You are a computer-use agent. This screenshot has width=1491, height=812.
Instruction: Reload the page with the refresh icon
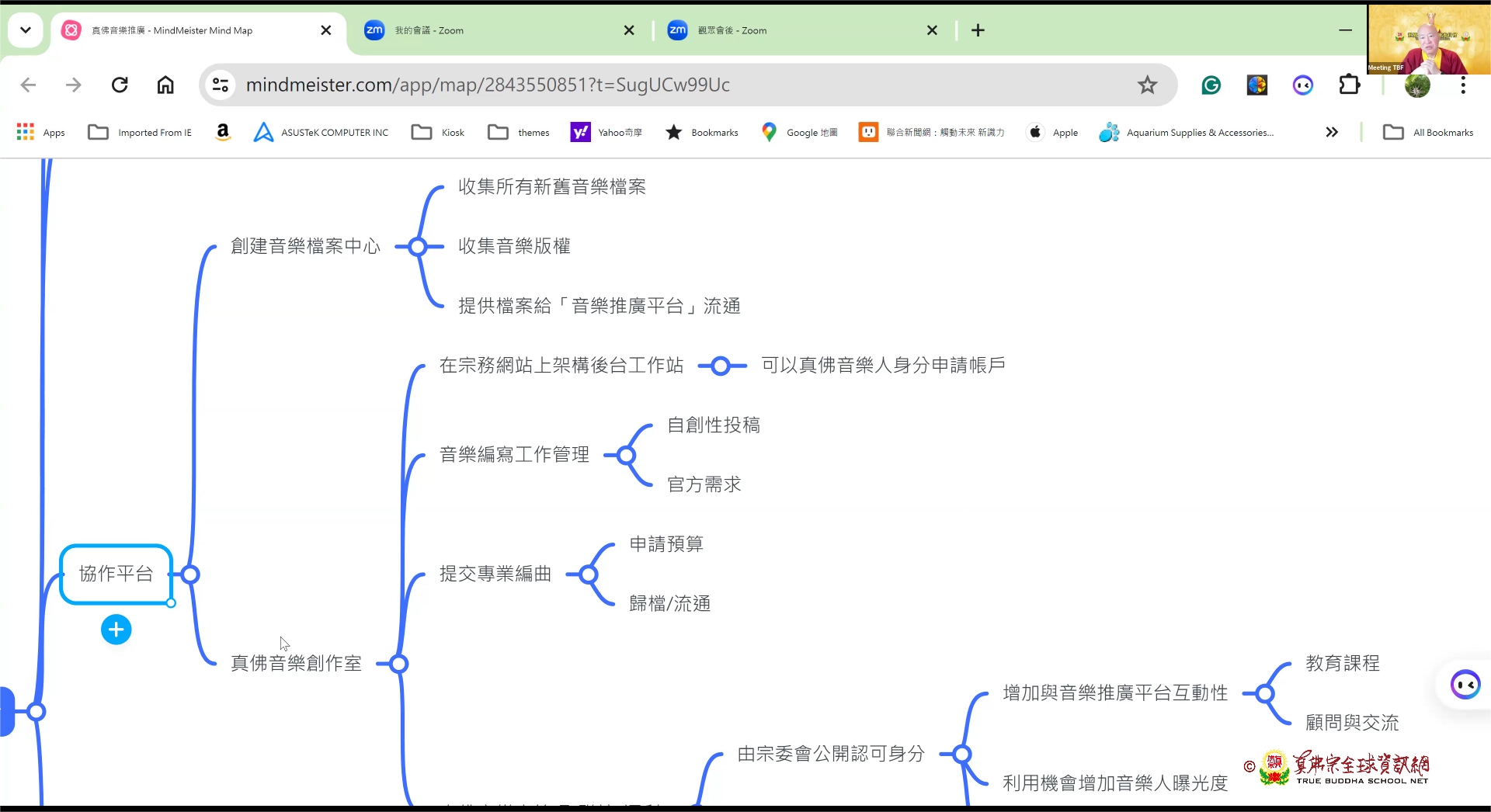[120, 85]
